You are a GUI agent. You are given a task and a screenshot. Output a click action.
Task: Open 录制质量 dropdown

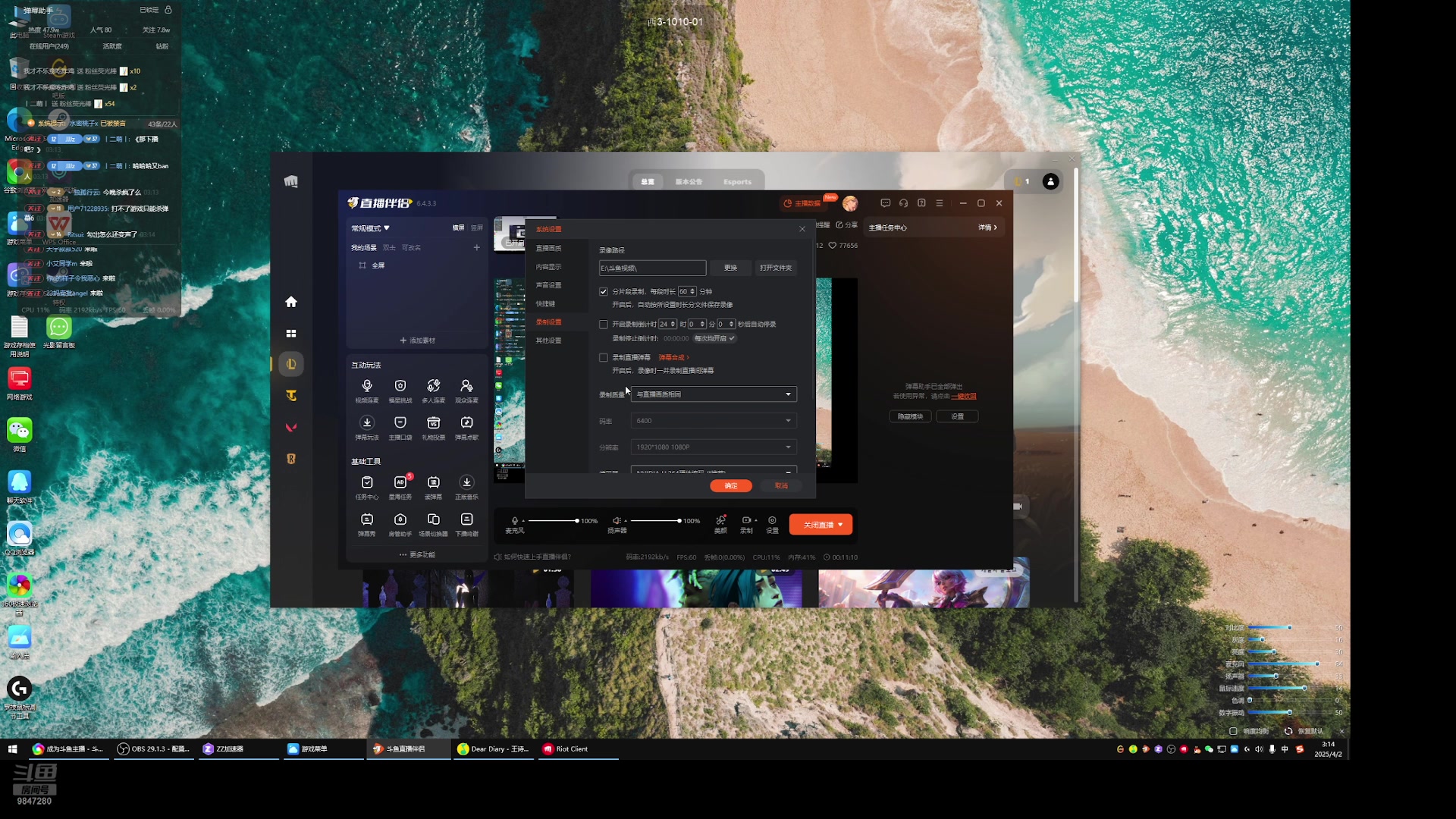pyautogui.click(x=714, y=394)
